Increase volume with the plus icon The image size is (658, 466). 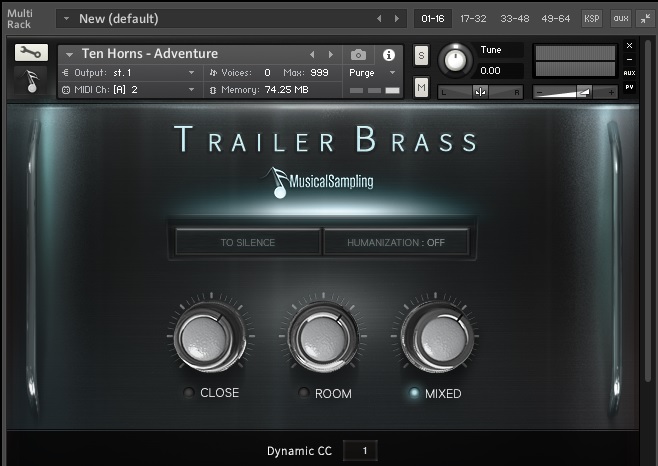point(611,92)
